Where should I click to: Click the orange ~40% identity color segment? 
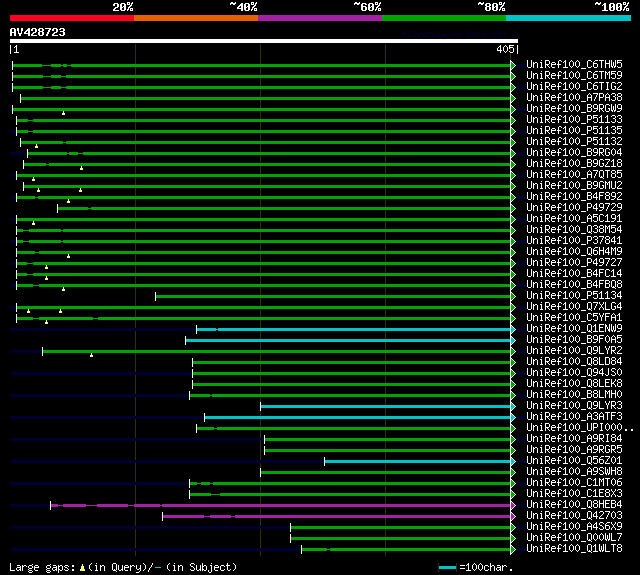coord(196,18)
